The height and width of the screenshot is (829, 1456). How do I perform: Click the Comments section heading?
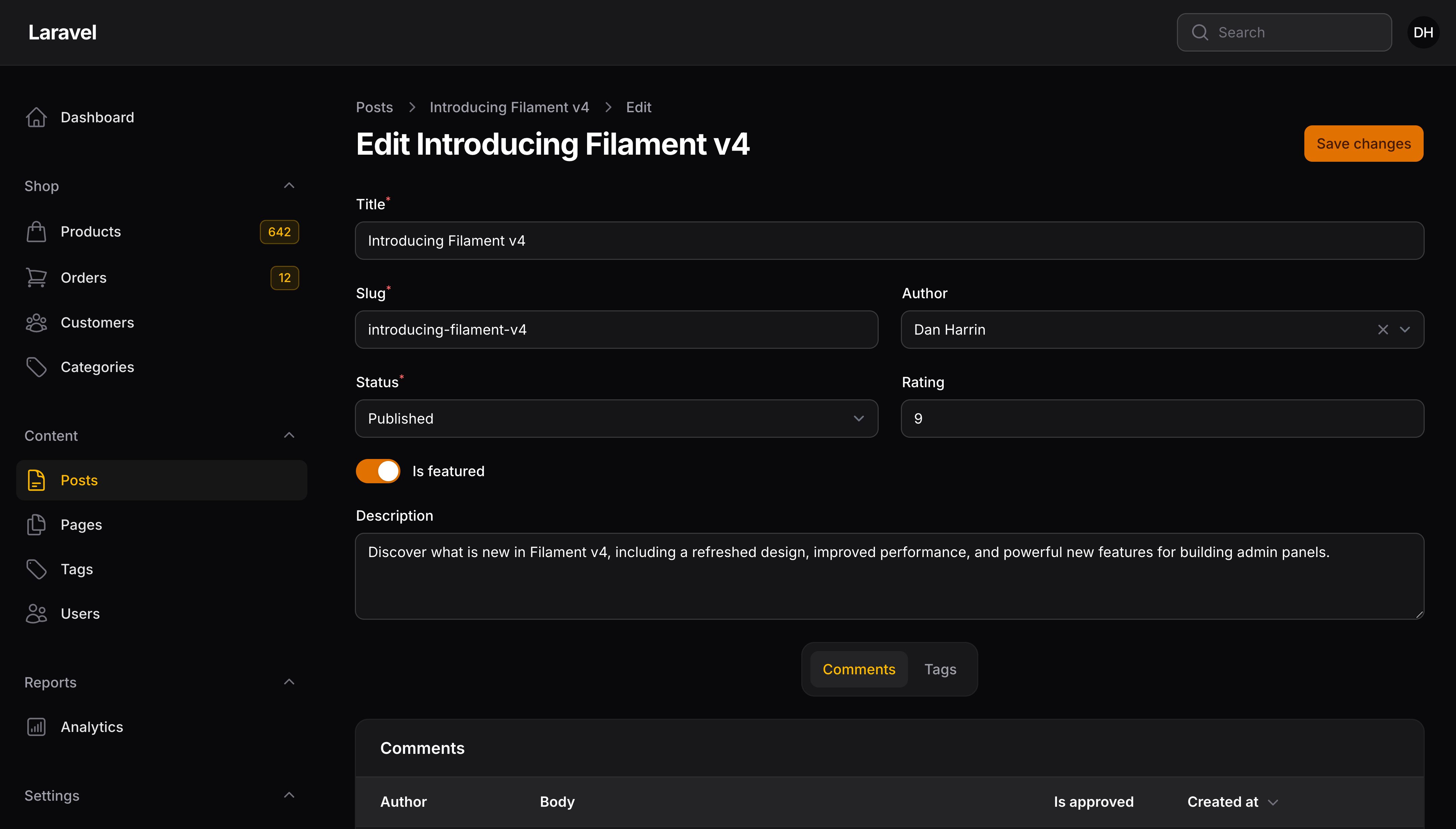(422, 748)
